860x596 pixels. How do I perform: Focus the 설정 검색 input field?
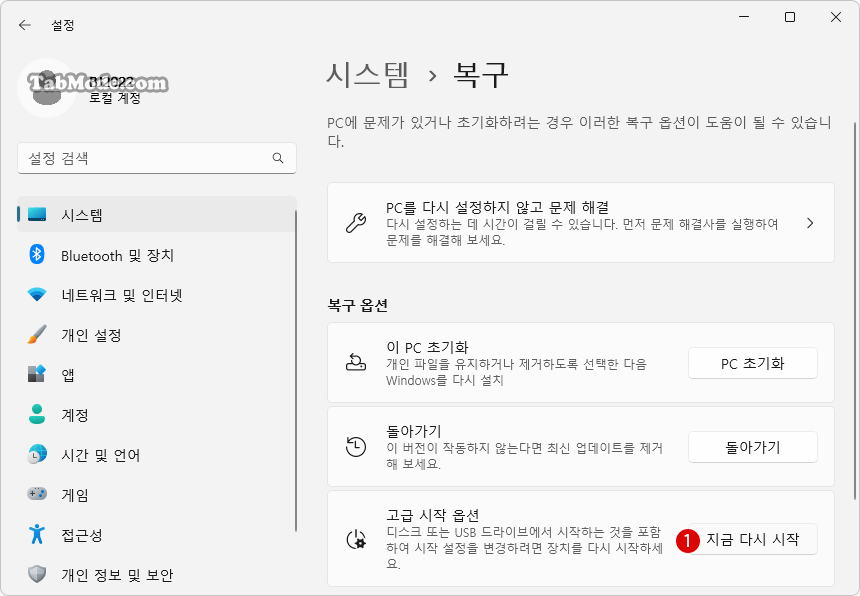[145, 158]
